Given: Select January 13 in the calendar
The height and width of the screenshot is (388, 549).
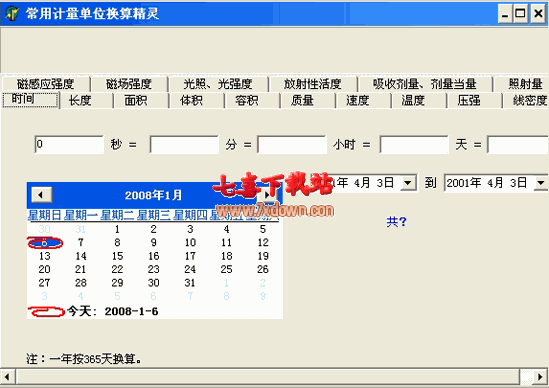Looking at the screenshot, I should [44, 256].
